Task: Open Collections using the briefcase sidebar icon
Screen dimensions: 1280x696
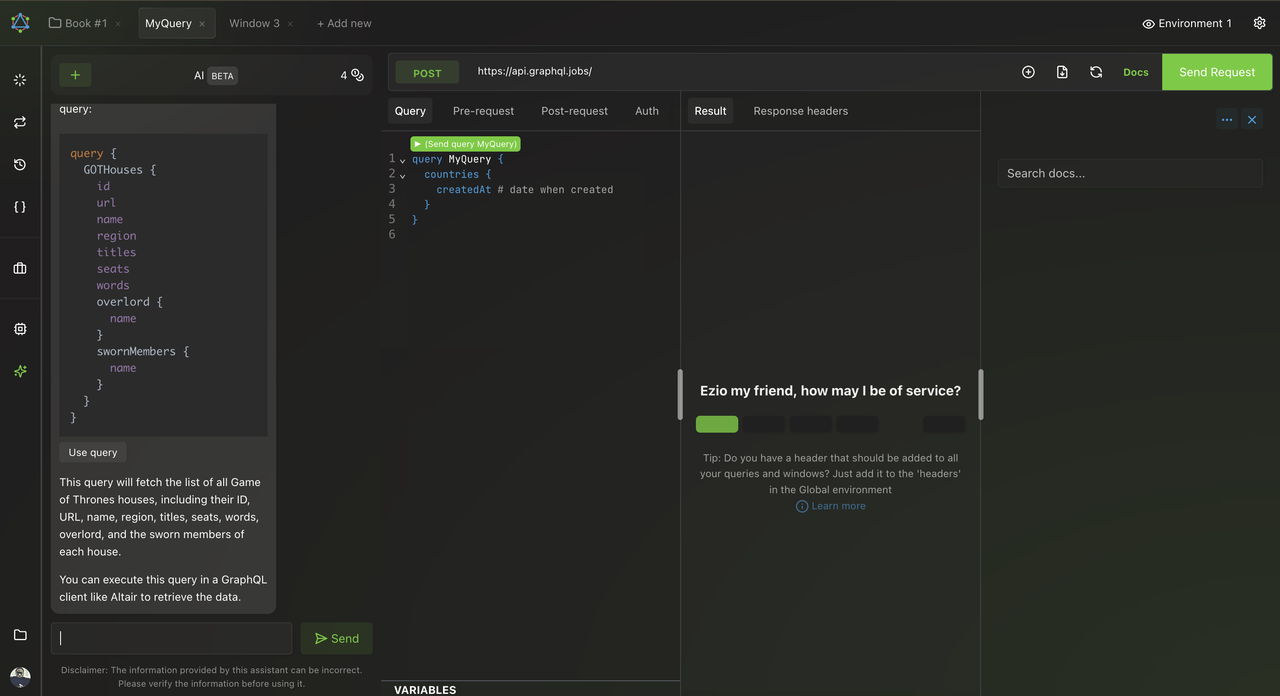Action: point(19,268)
